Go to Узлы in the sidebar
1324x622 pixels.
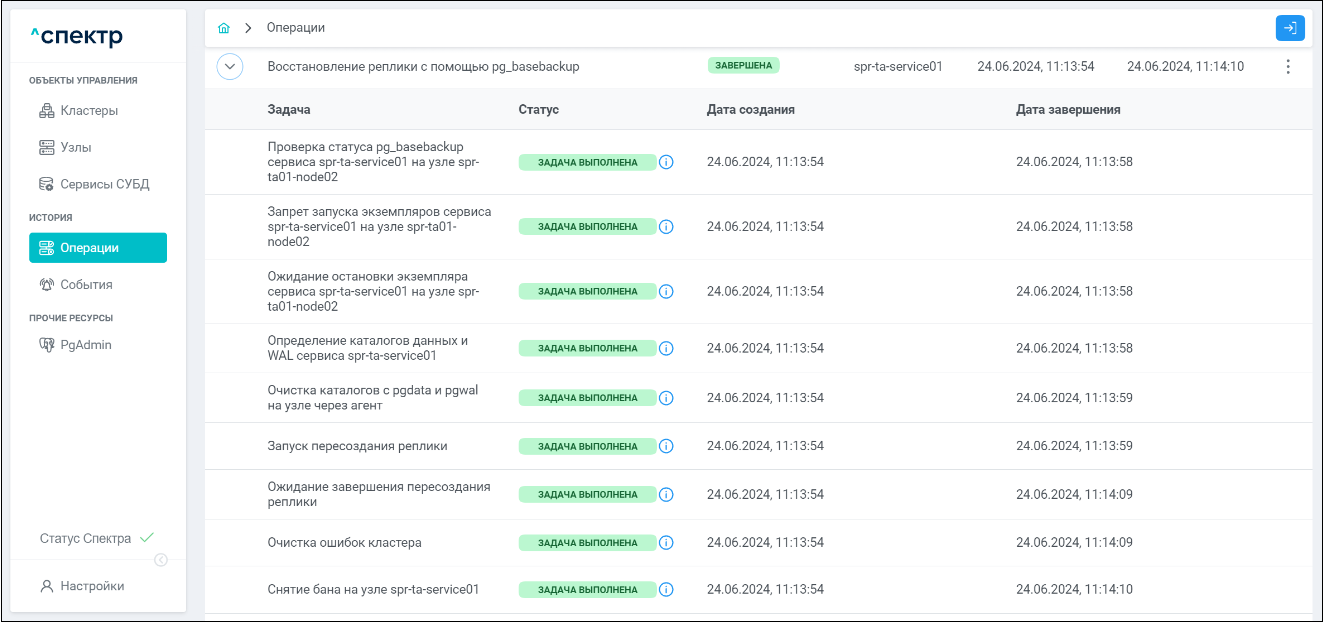(75, 148)
